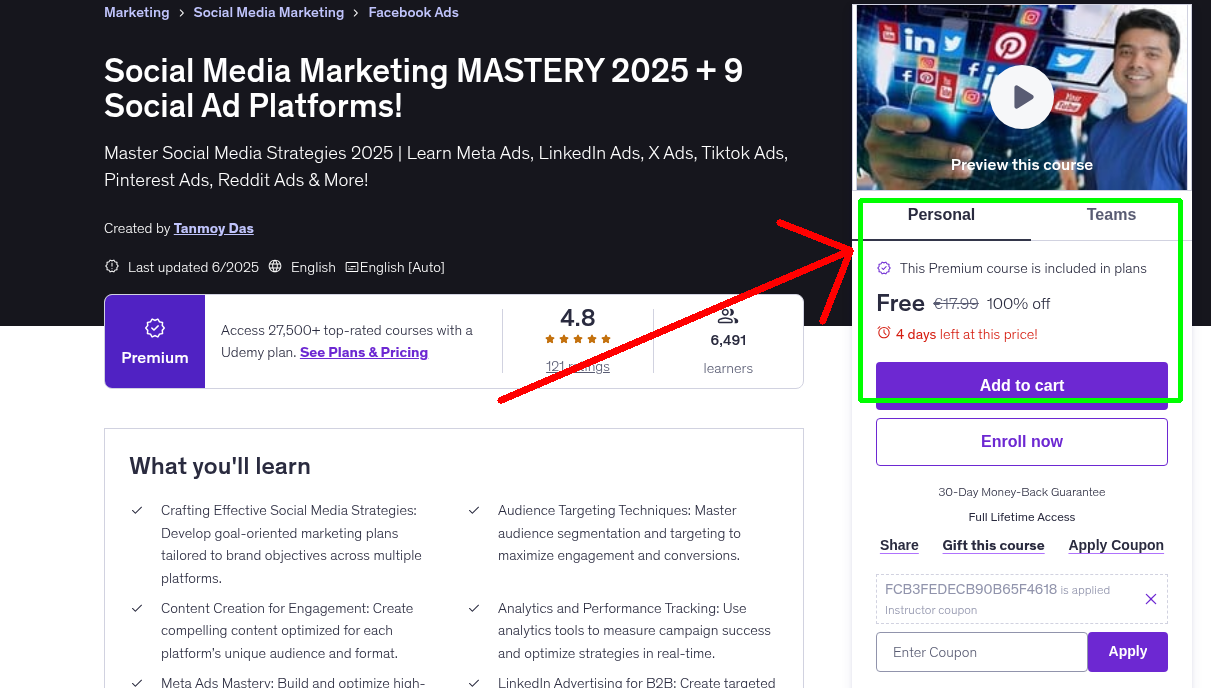
Task: View the 121 ratings
Action: click(x=577, y=366)
